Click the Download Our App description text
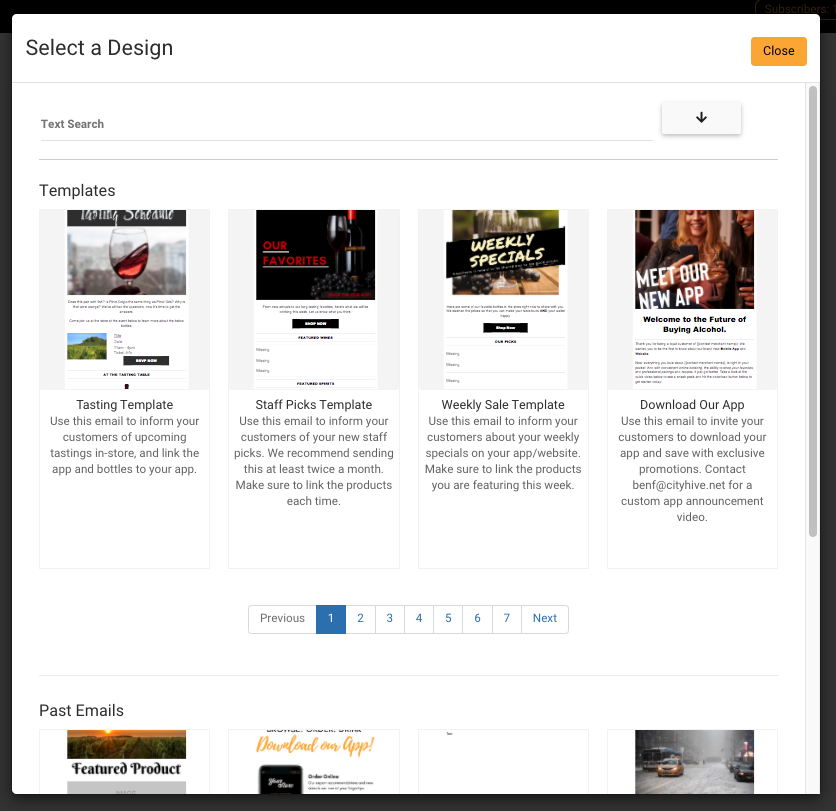This screenshot has width=836, height=811. click(692, 469)
